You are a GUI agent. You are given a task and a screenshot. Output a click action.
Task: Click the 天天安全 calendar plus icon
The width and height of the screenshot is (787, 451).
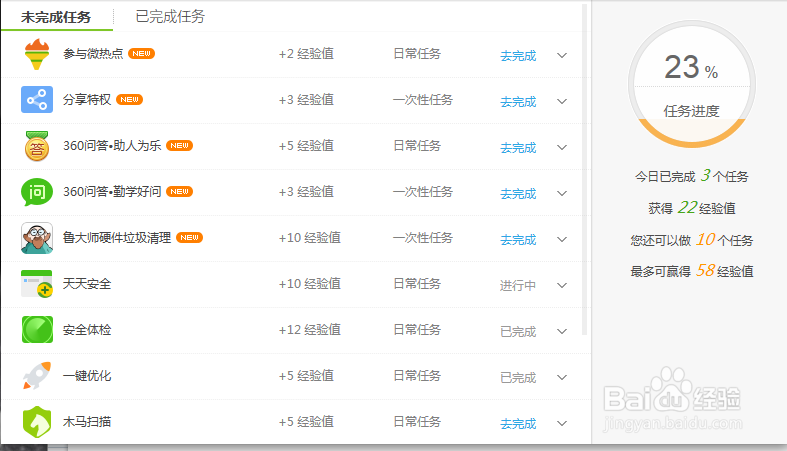coord(37,284)
